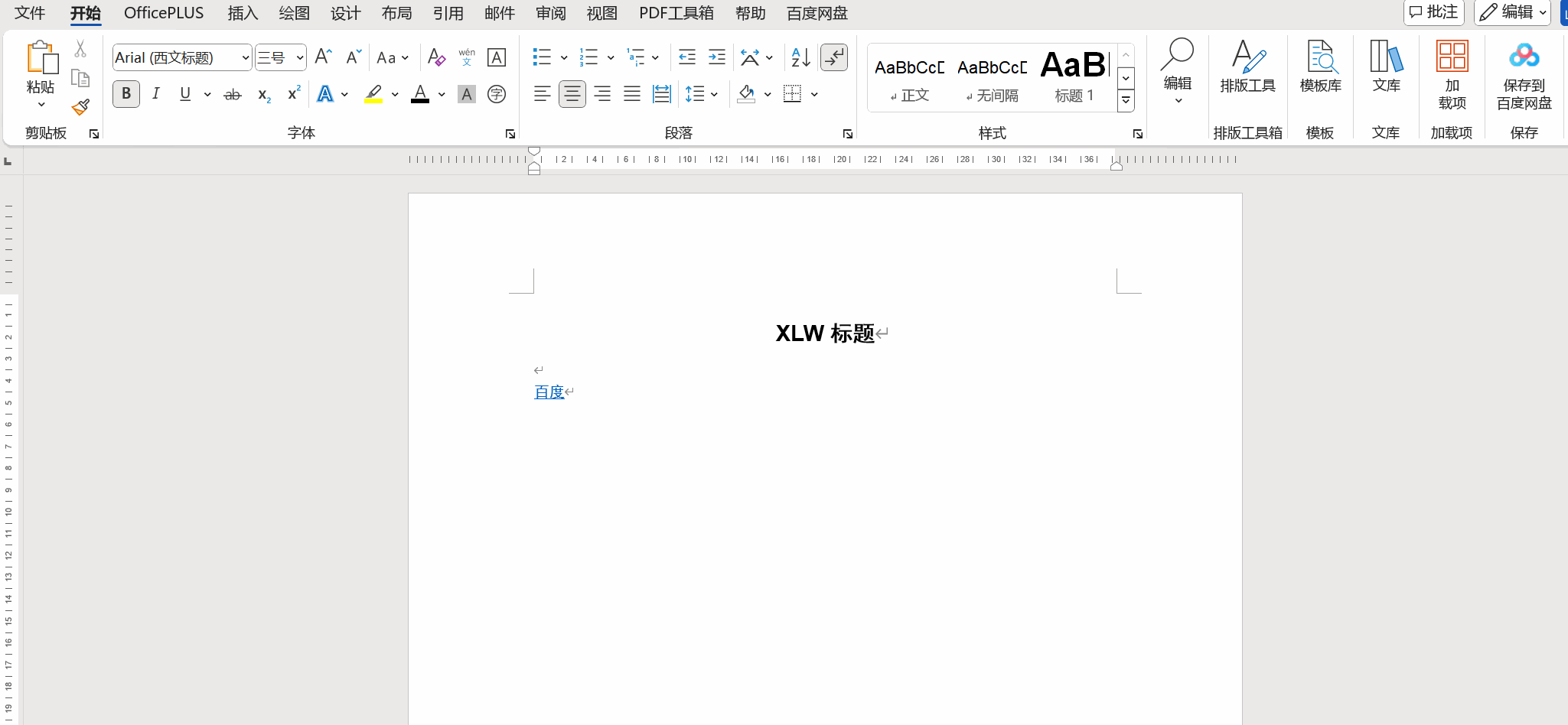The height and width of the screenshot is (725, 1568).
Task: Click the 批注 comments button
Action: [x=1433, y=12]
